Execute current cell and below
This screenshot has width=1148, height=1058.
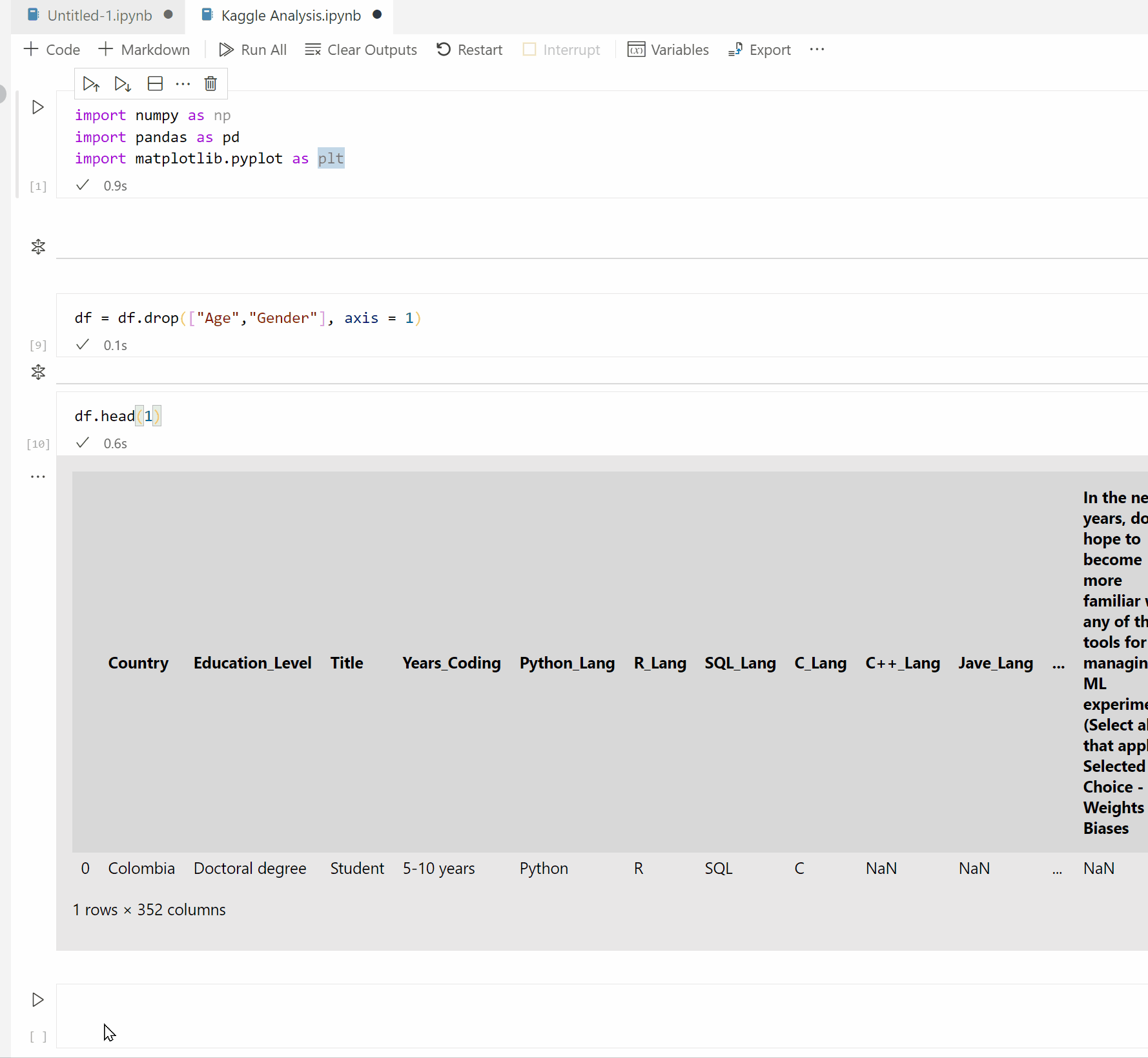tap(122, 83)
